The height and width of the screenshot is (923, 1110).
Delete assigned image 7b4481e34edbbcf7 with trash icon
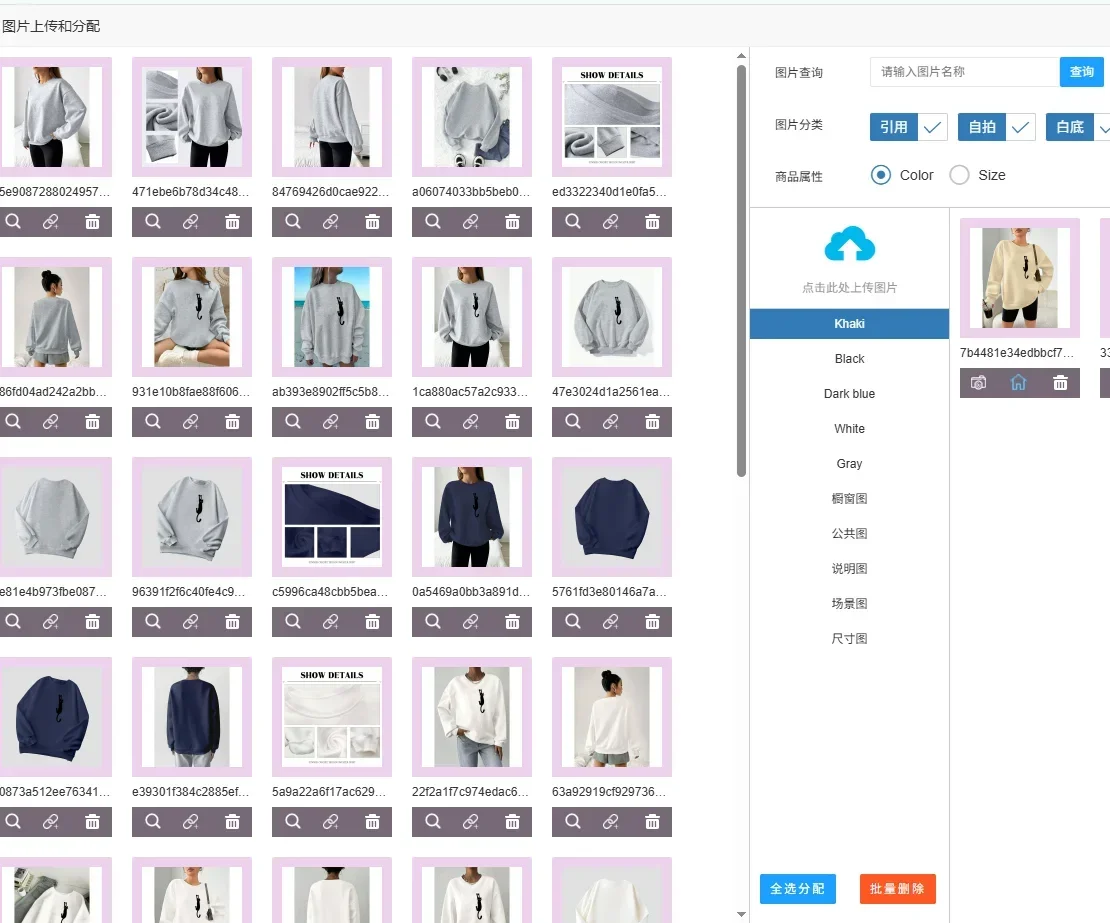pyautogui.click(x=1060, y=383)
